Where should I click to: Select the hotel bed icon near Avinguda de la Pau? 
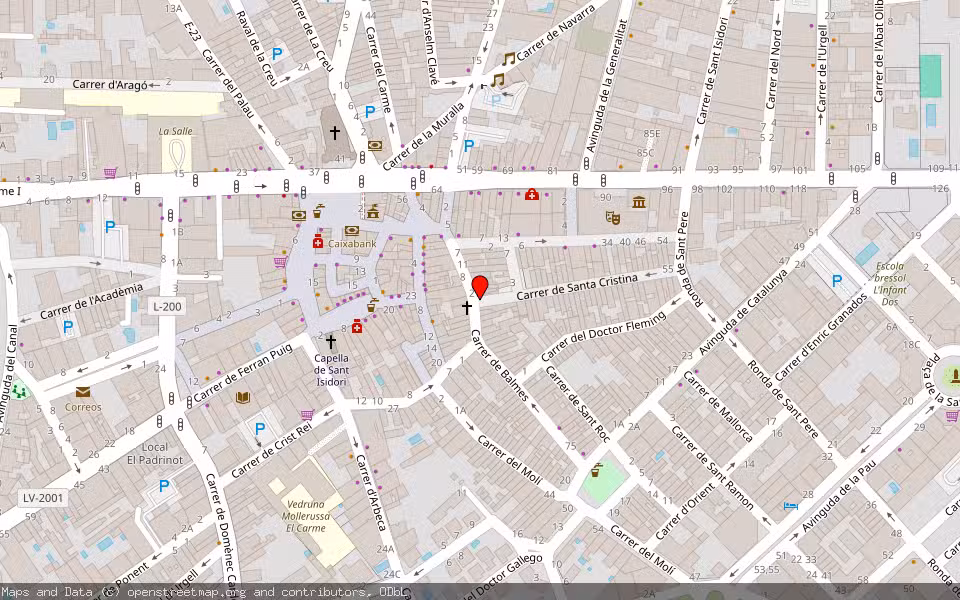pyautogui.click(x=790, y=506)
